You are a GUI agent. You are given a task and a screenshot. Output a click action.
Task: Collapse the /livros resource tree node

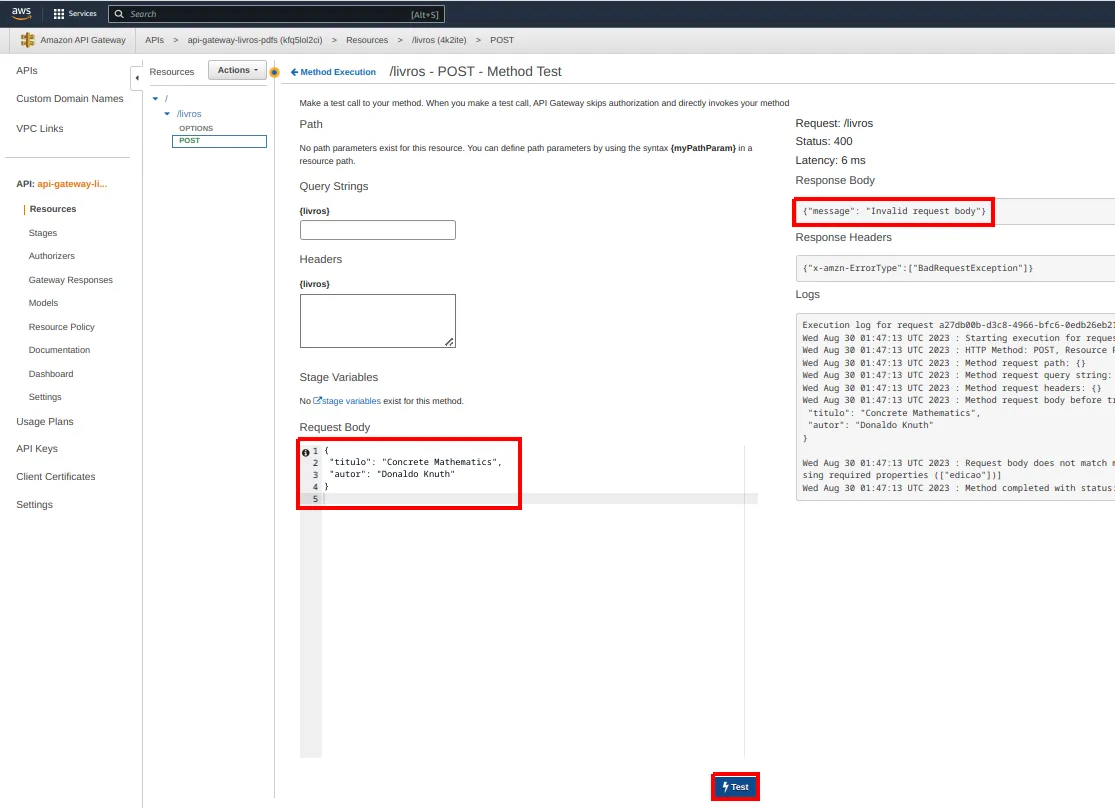167,114
